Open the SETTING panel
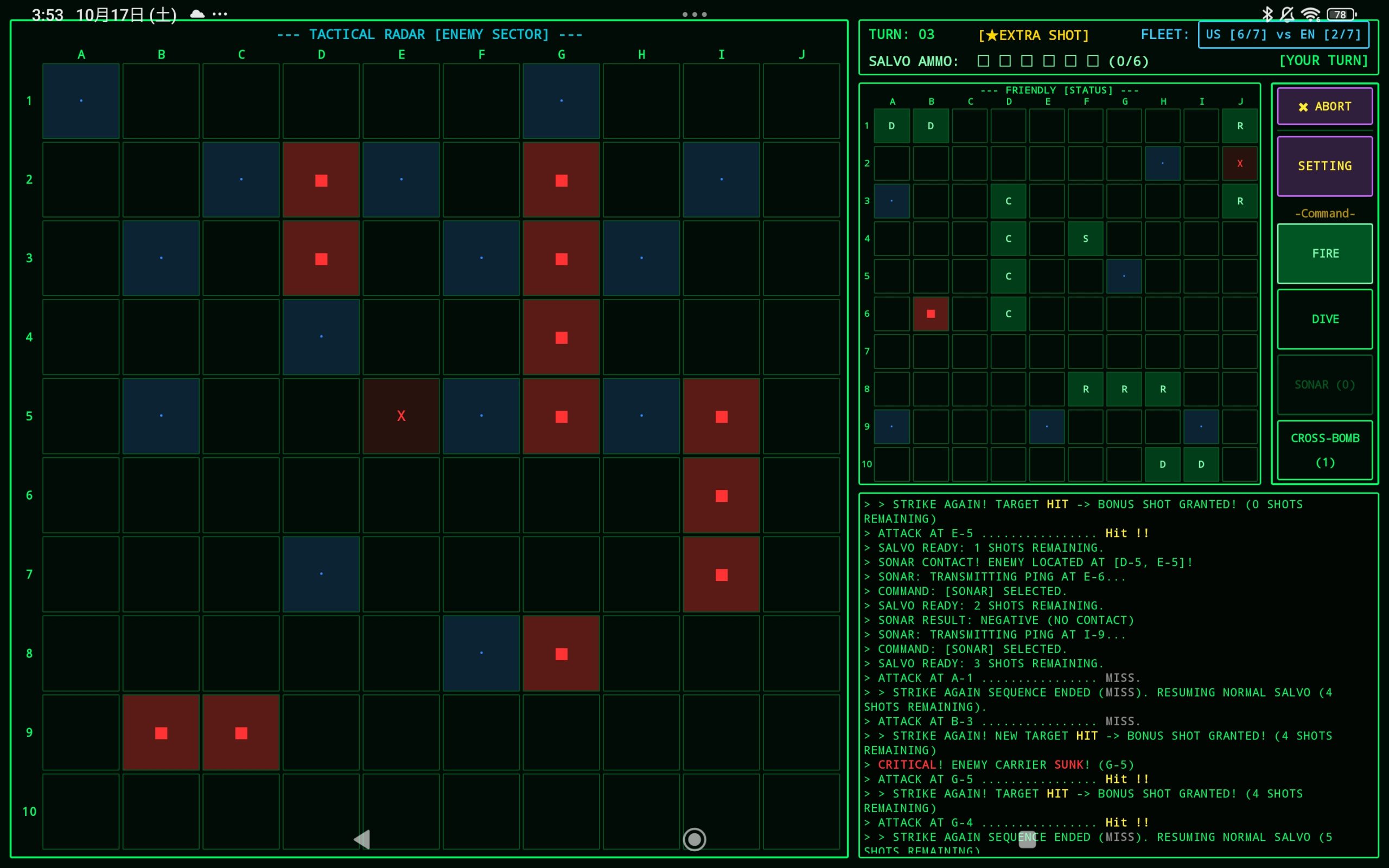This screenshot has width=1389, height=868. (1325, 166)
